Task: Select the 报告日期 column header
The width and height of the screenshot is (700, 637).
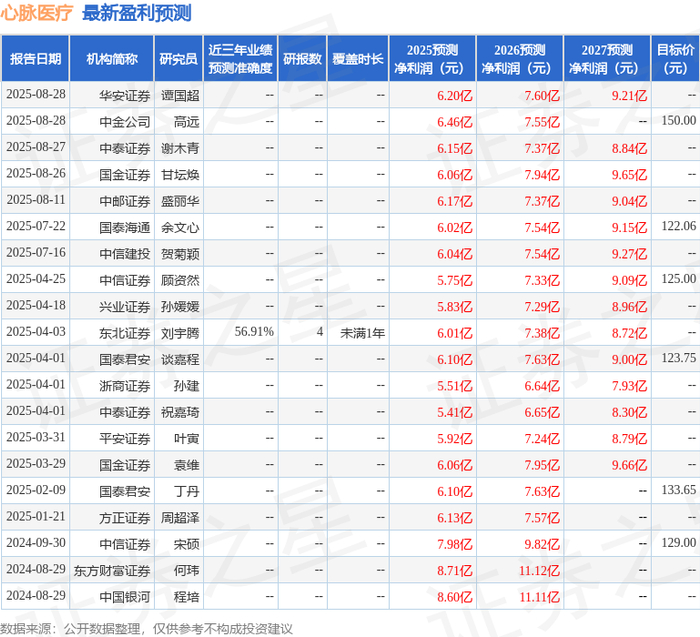Action: click(x=35, y=59)
